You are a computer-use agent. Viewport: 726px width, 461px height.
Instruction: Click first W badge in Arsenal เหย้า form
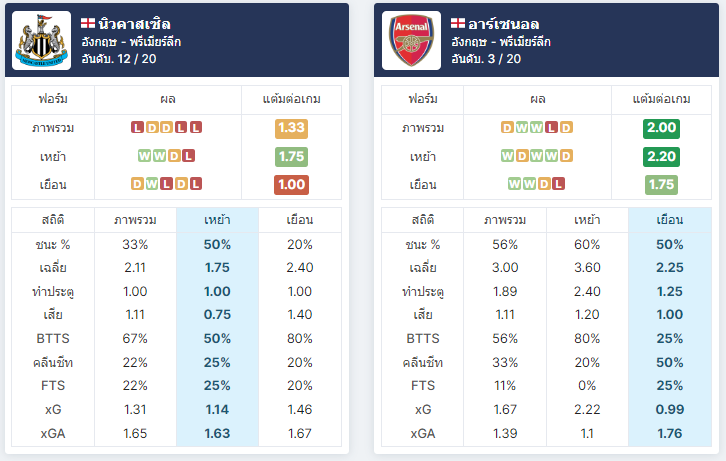(507, 156)
